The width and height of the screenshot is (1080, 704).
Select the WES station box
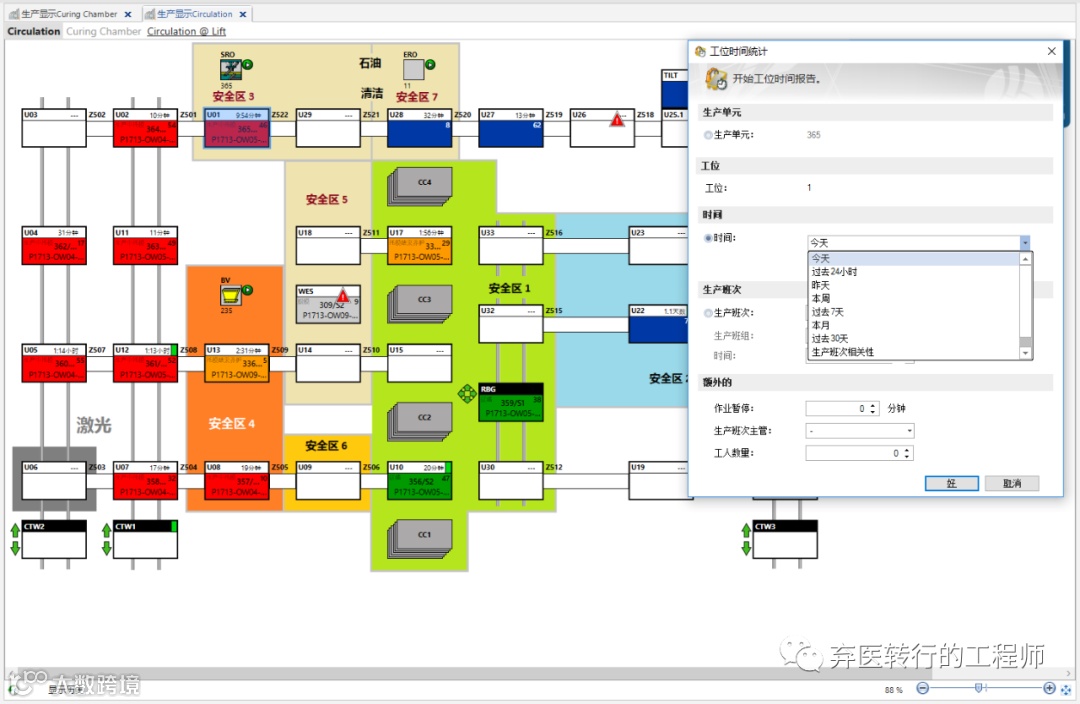pos(328,304)
